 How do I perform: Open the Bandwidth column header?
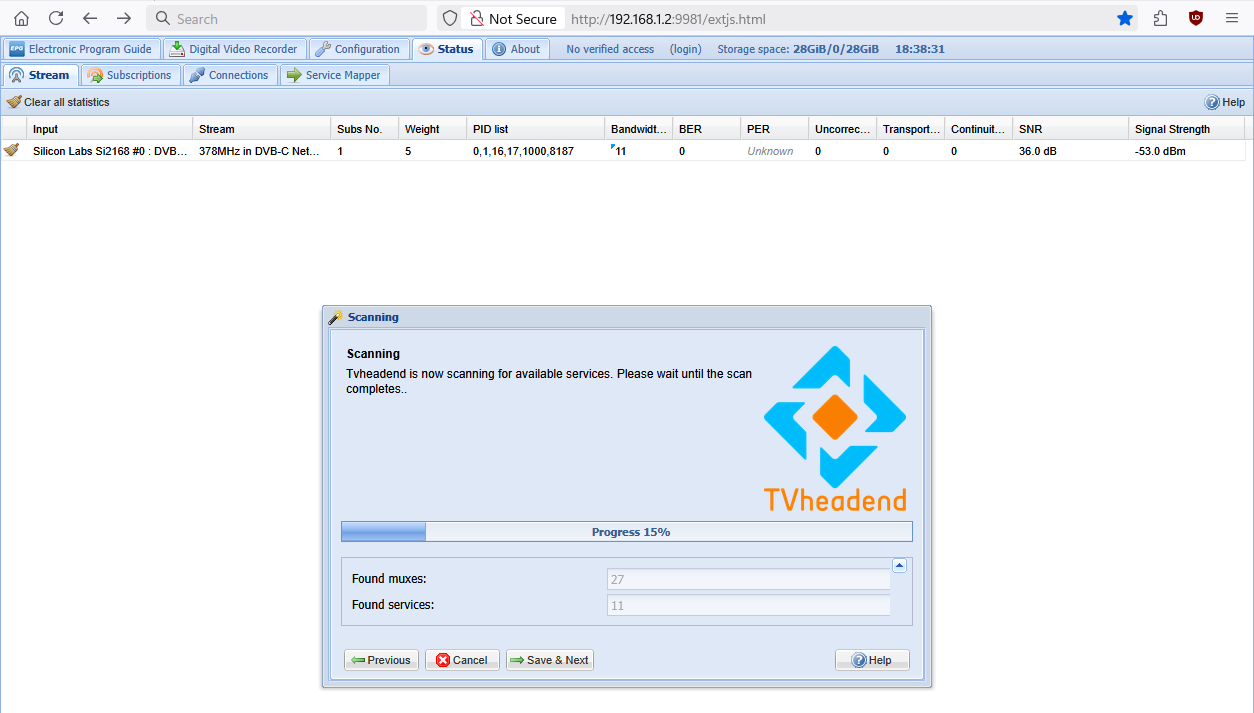click(x=639, y=129)
